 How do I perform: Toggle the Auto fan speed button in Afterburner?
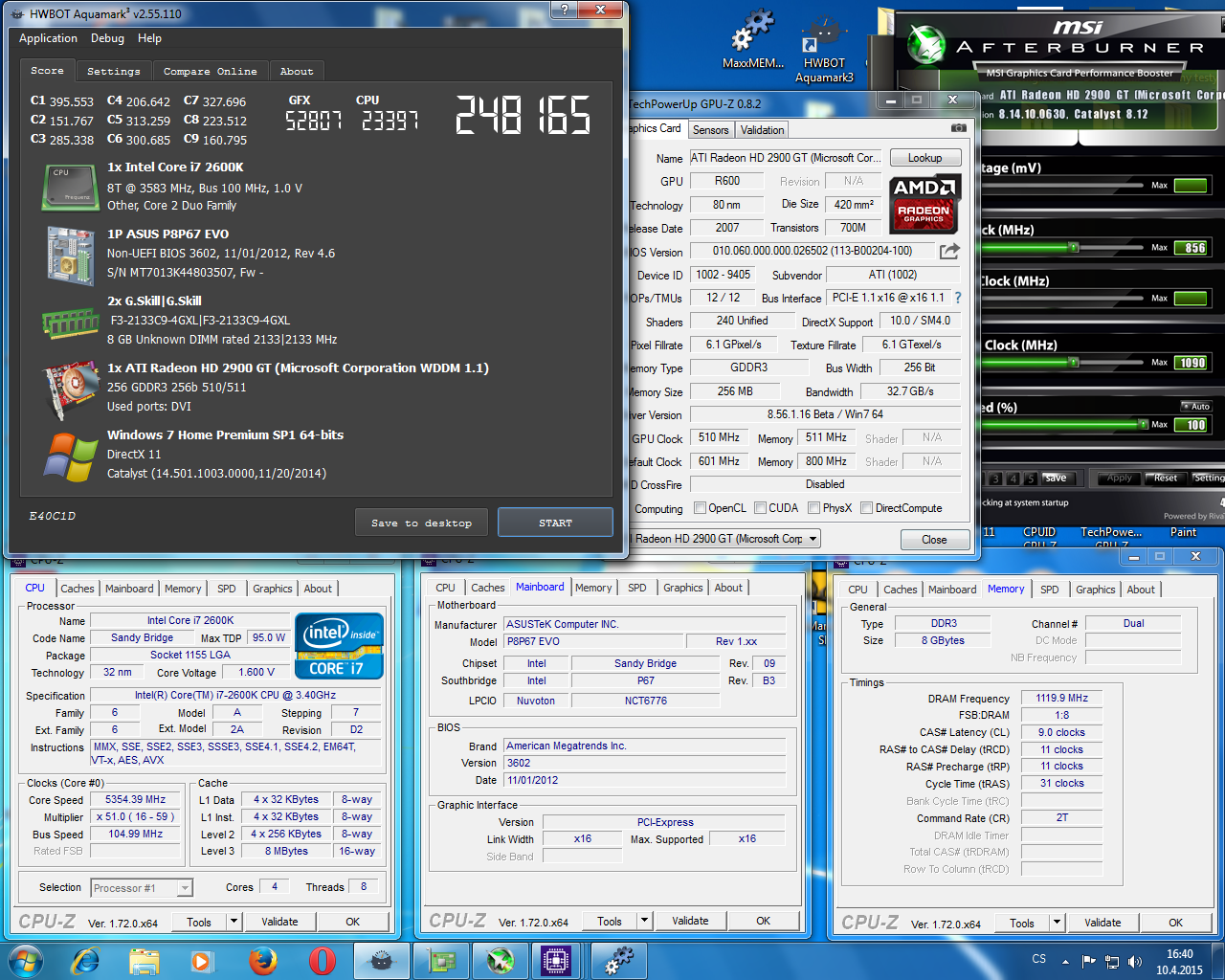click(1196, 407)
